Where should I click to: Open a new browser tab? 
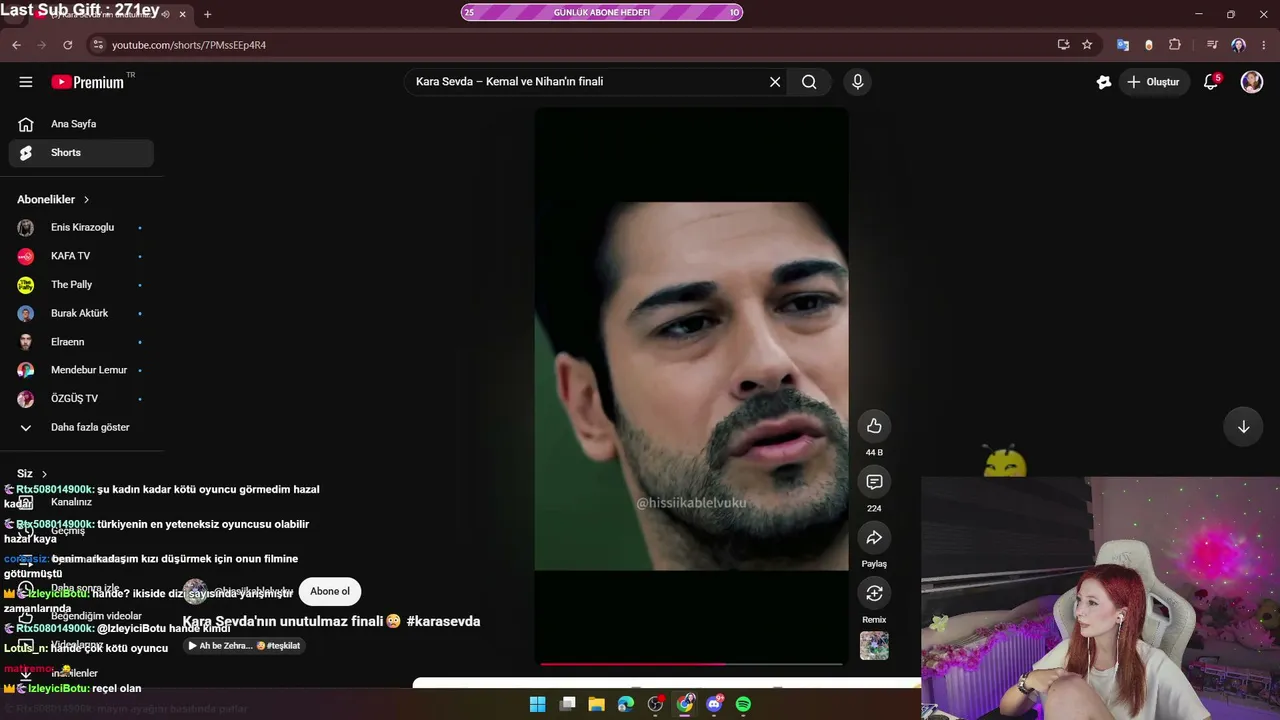click(207, 14)
